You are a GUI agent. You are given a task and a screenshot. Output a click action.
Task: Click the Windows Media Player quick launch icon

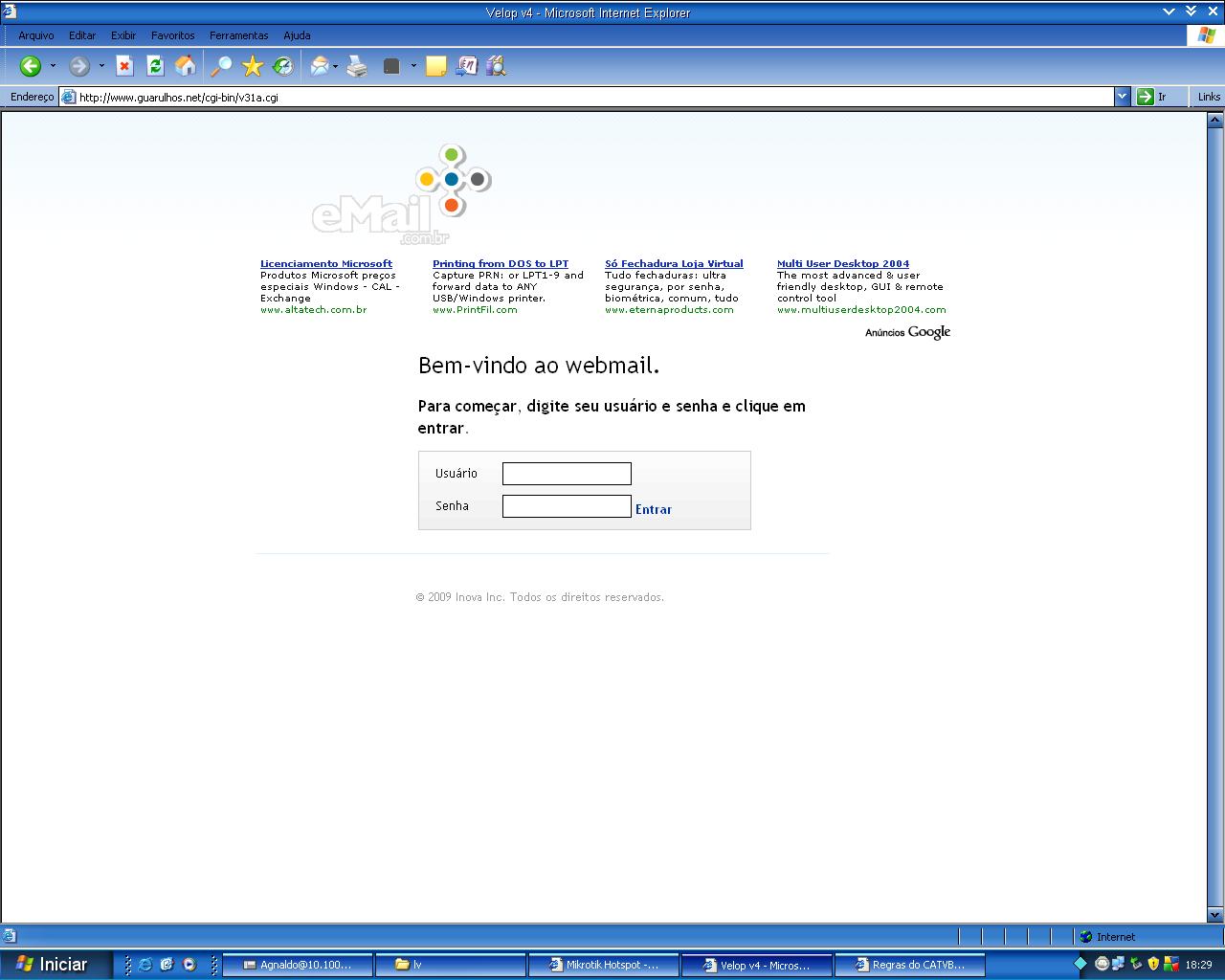[x=189, y=965]
